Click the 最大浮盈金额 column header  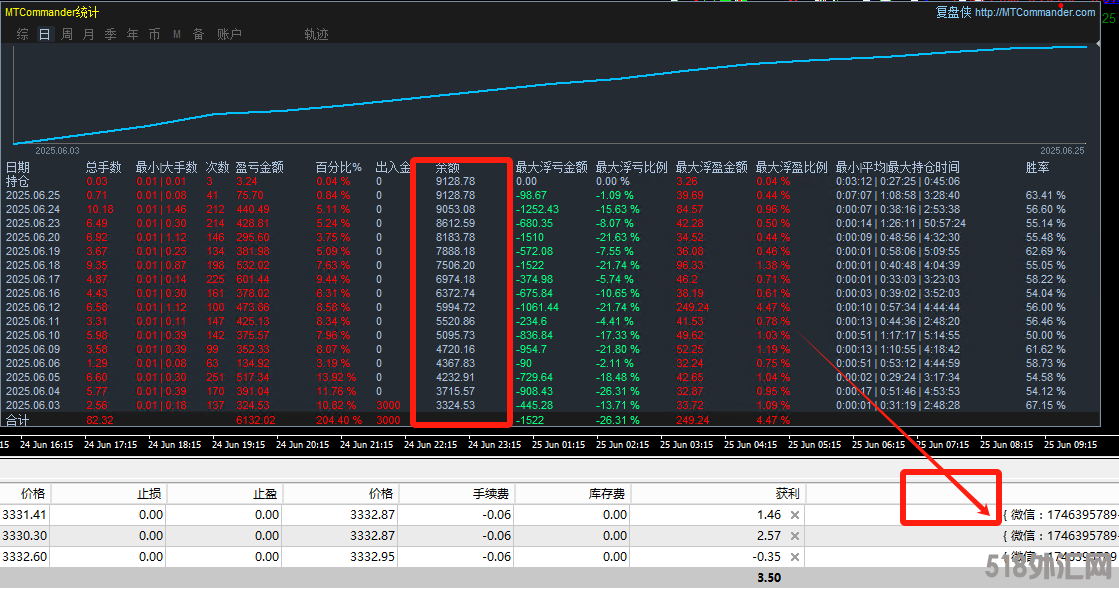[x=712, y=168]
